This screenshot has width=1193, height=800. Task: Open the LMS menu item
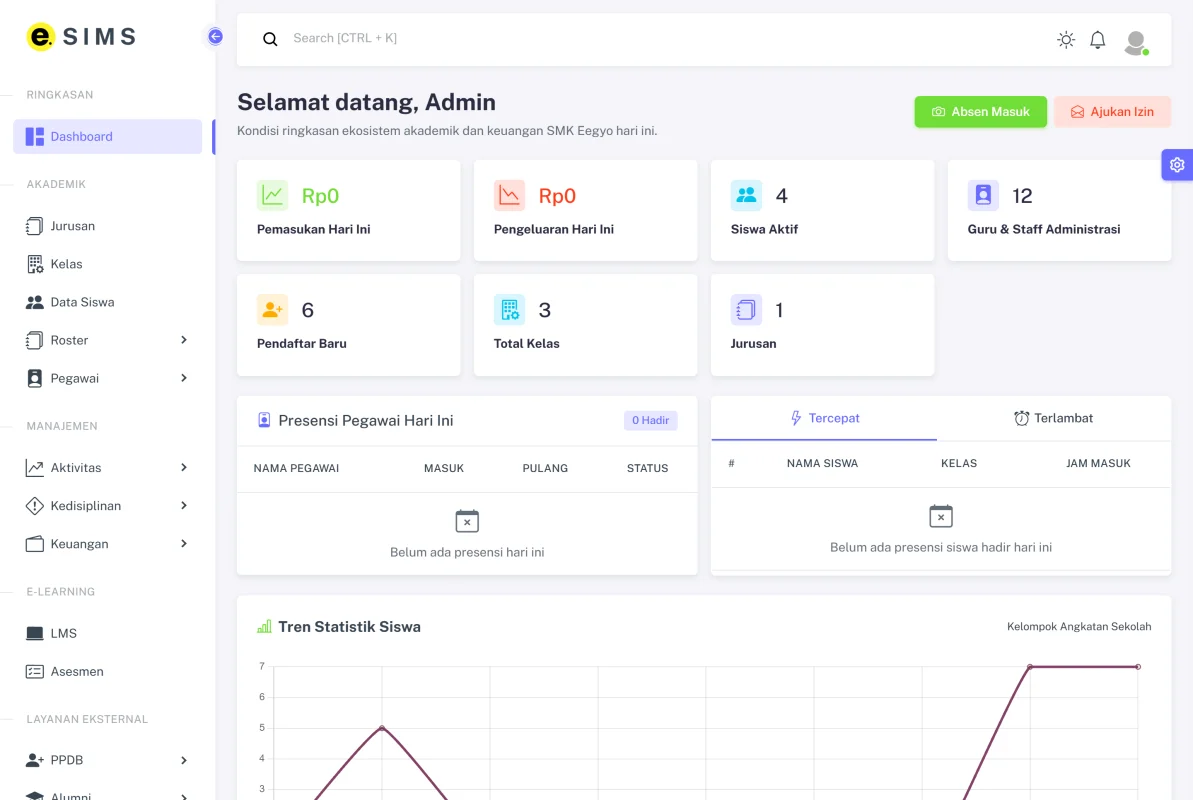107,633
